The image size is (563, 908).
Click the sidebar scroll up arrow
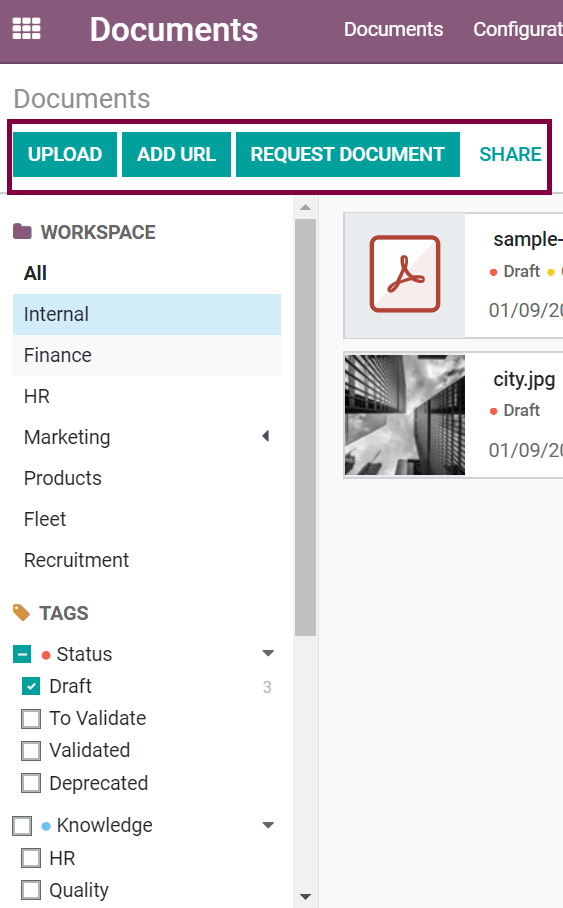click(305, 207)
